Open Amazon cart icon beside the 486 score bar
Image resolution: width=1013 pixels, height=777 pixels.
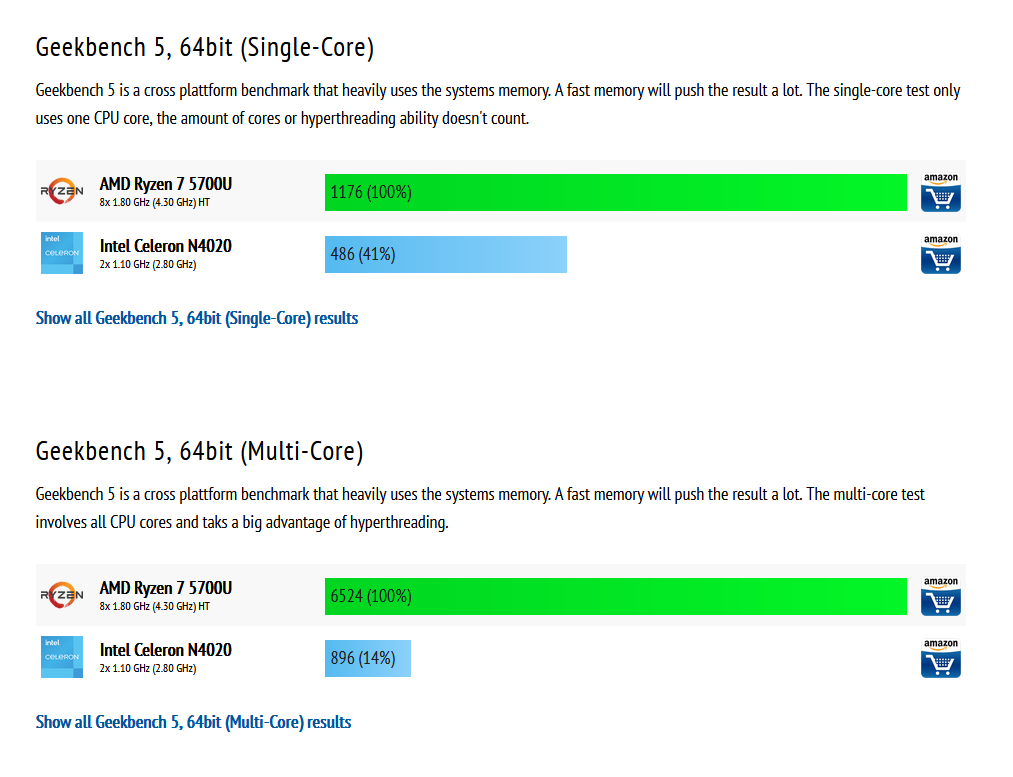940,254
